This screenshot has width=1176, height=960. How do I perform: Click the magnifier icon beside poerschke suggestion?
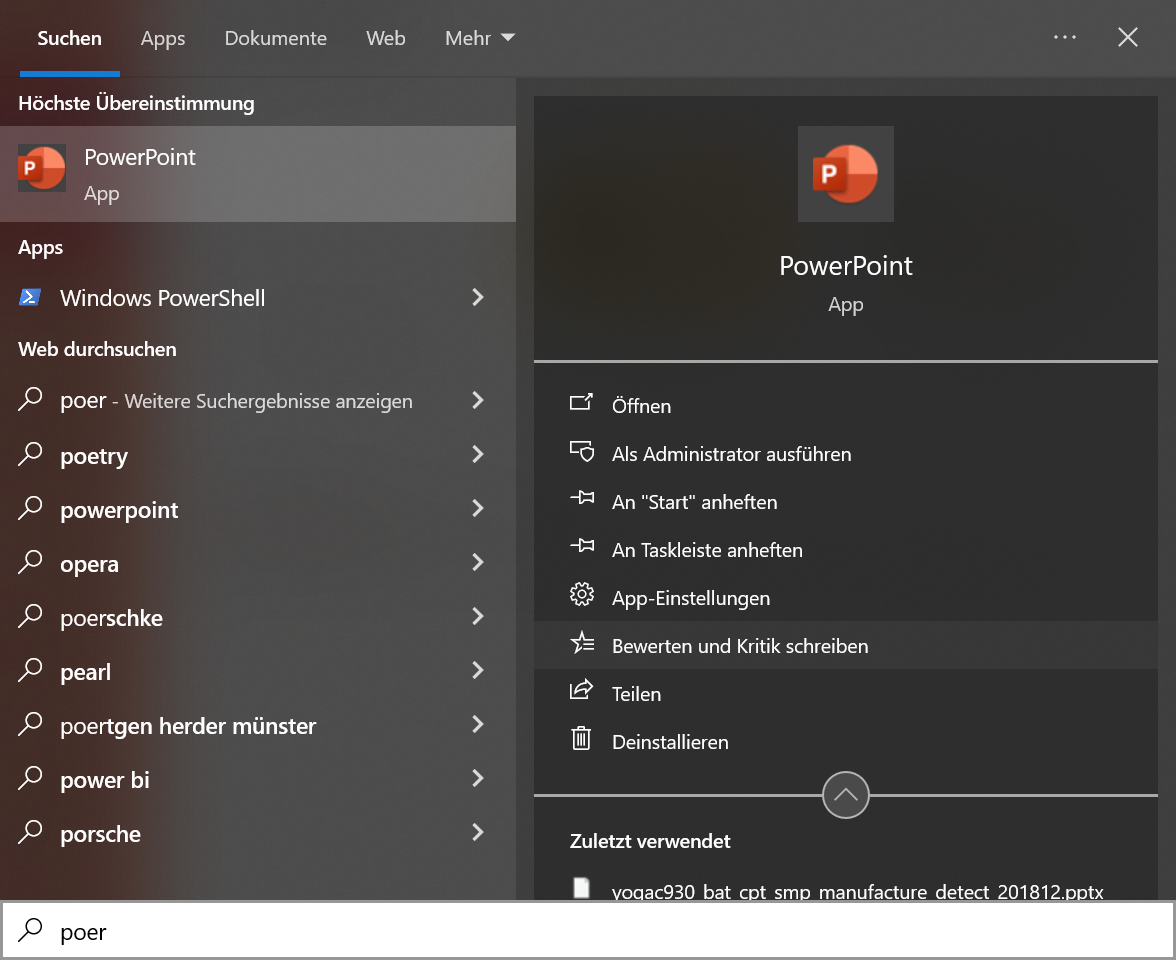[x=30, y=616]
